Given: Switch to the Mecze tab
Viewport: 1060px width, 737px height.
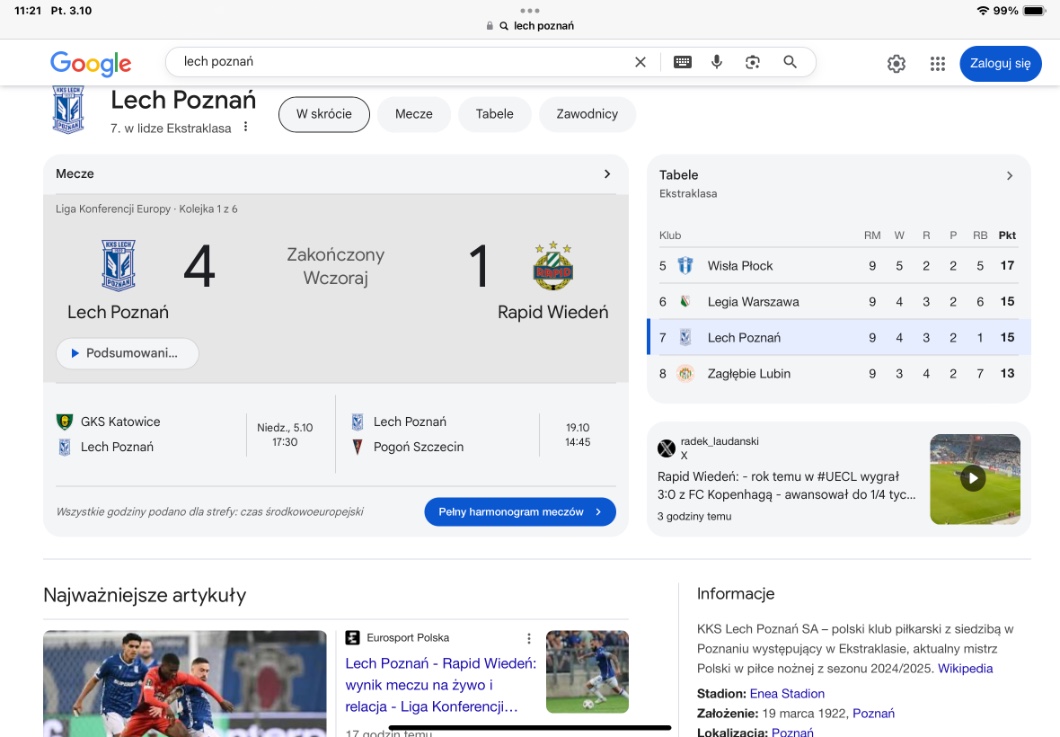Looking at the screenshot, I should [414, 114].
